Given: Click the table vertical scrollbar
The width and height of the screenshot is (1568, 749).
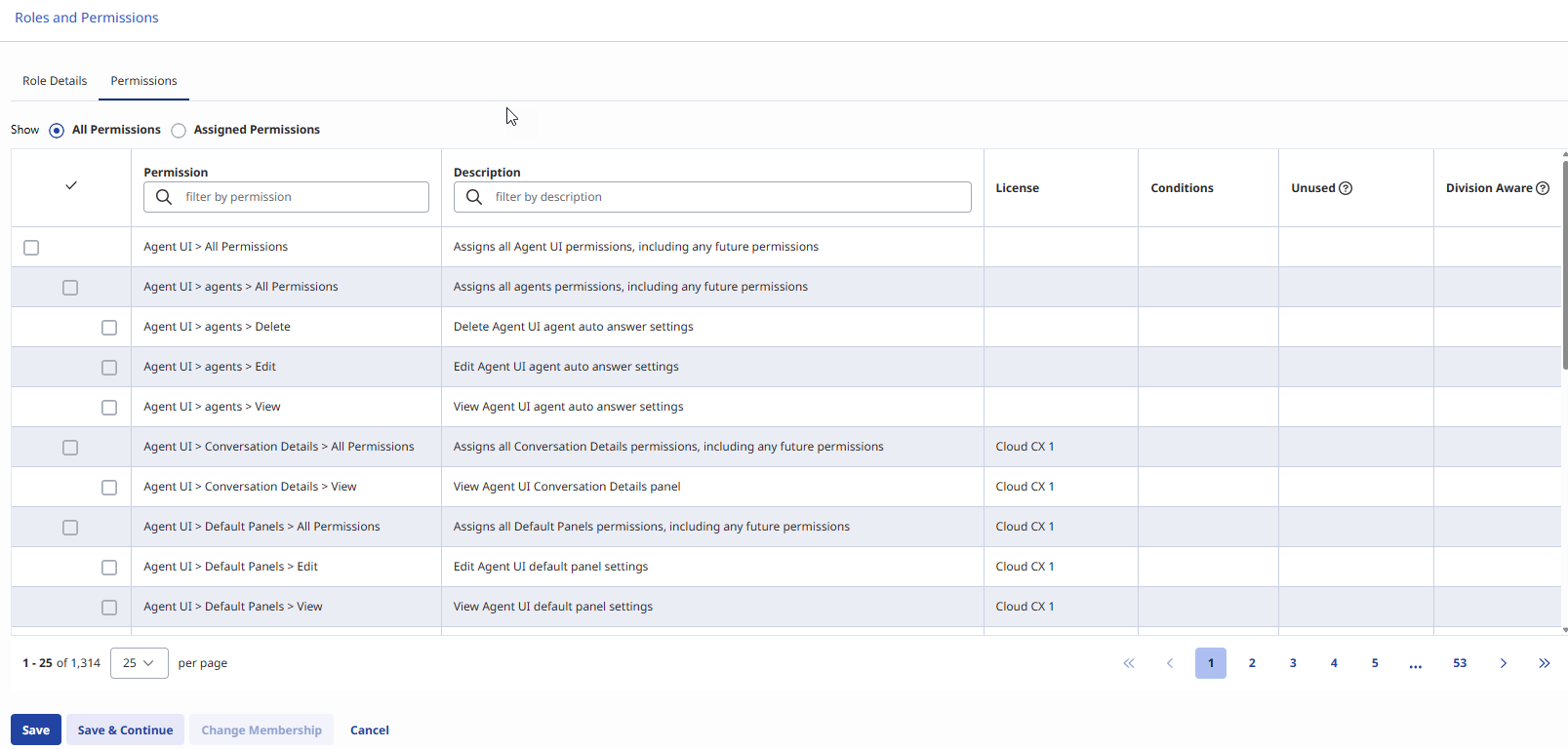Looking at the screenshot, I should tap(1564, 263).
